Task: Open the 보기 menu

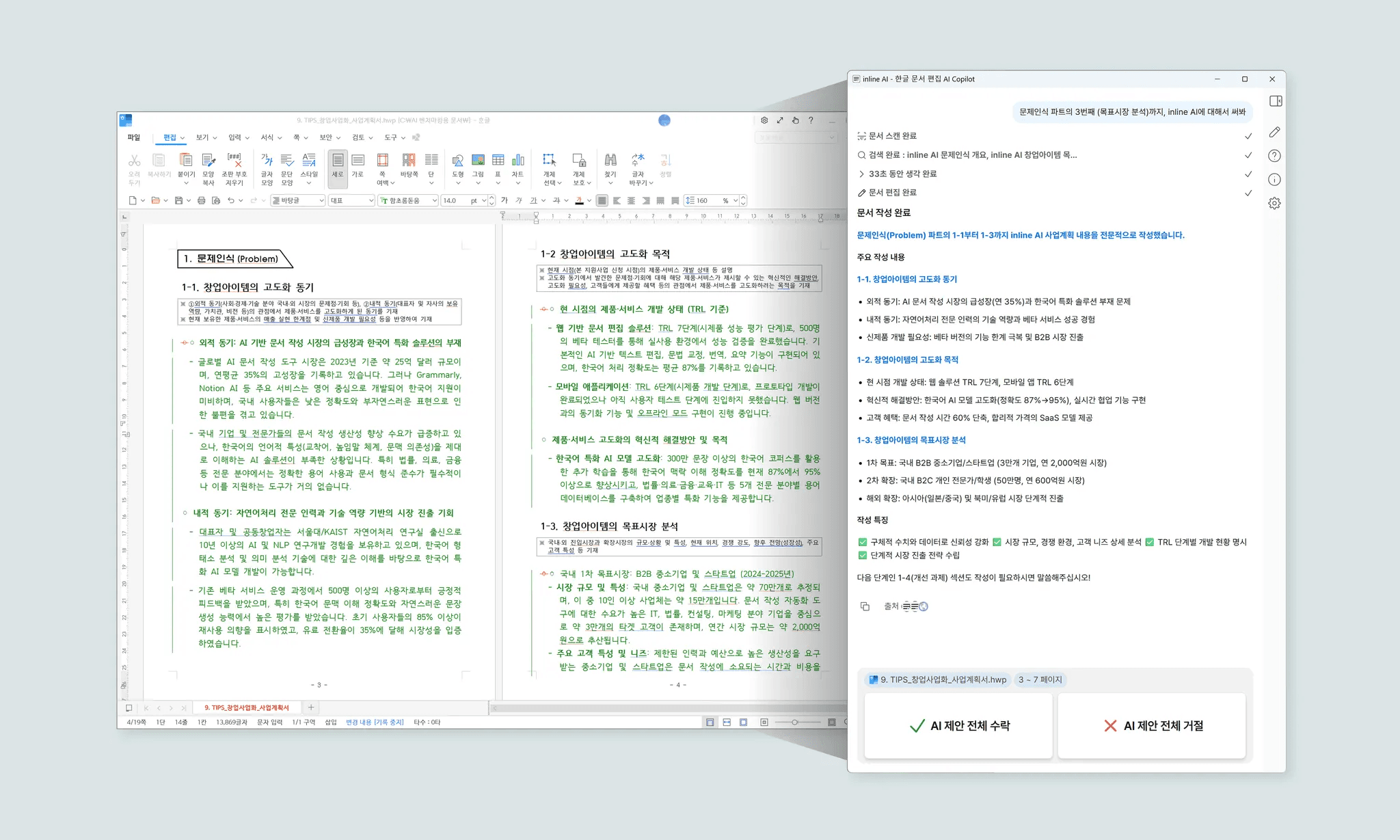Action: click(206, 137)
